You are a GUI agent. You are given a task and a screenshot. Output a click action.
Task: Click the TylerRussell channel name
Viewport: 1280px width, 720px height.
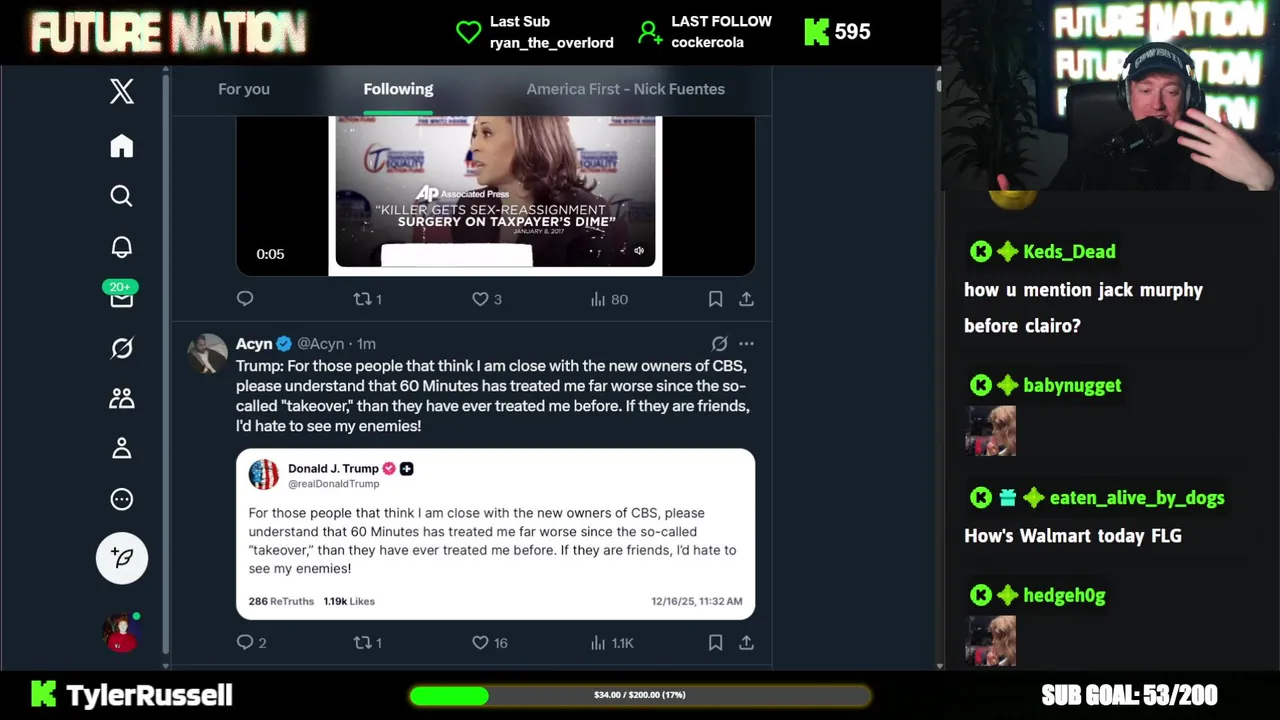click(x=149, y=695)
